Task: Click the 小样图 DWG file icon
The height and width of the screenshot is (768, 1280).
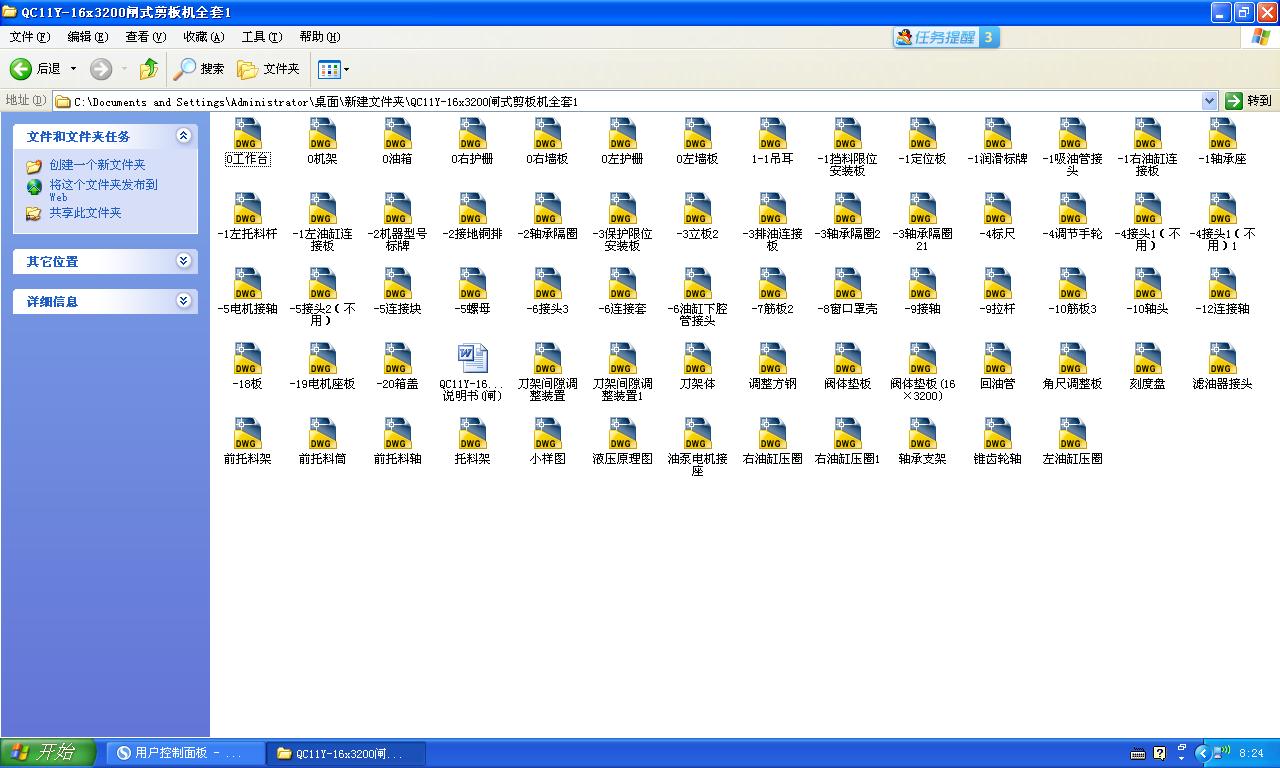Action: 547,434
